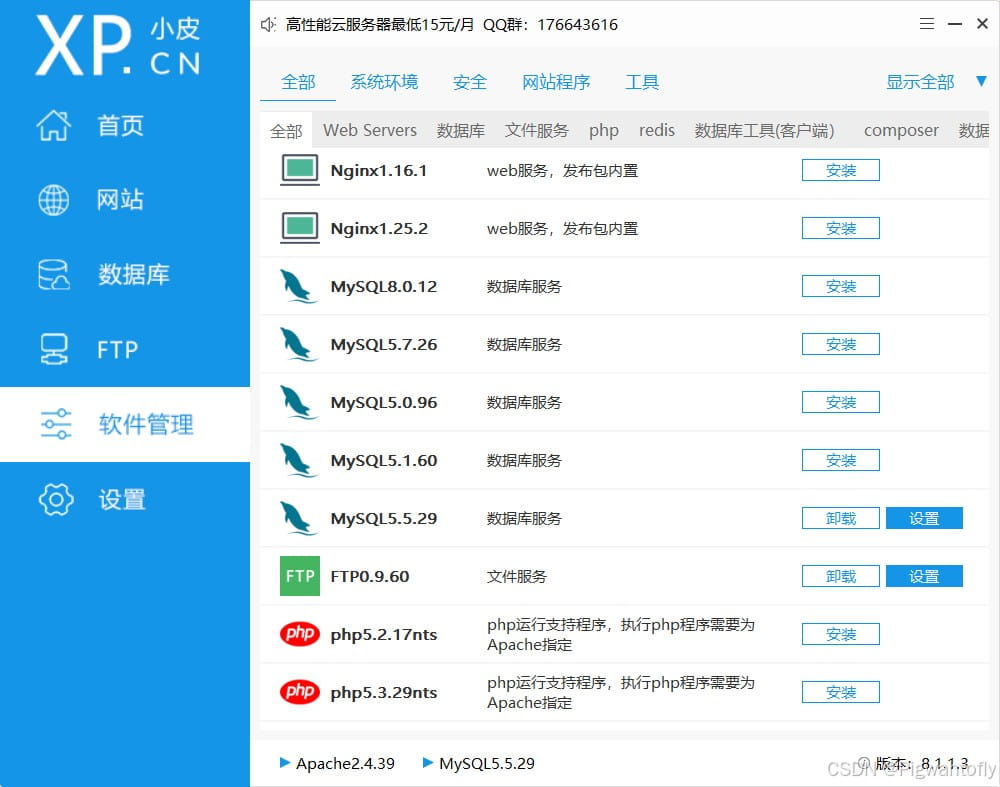
Task: Filter by 文件服务 category
Action: pos(536,131)
